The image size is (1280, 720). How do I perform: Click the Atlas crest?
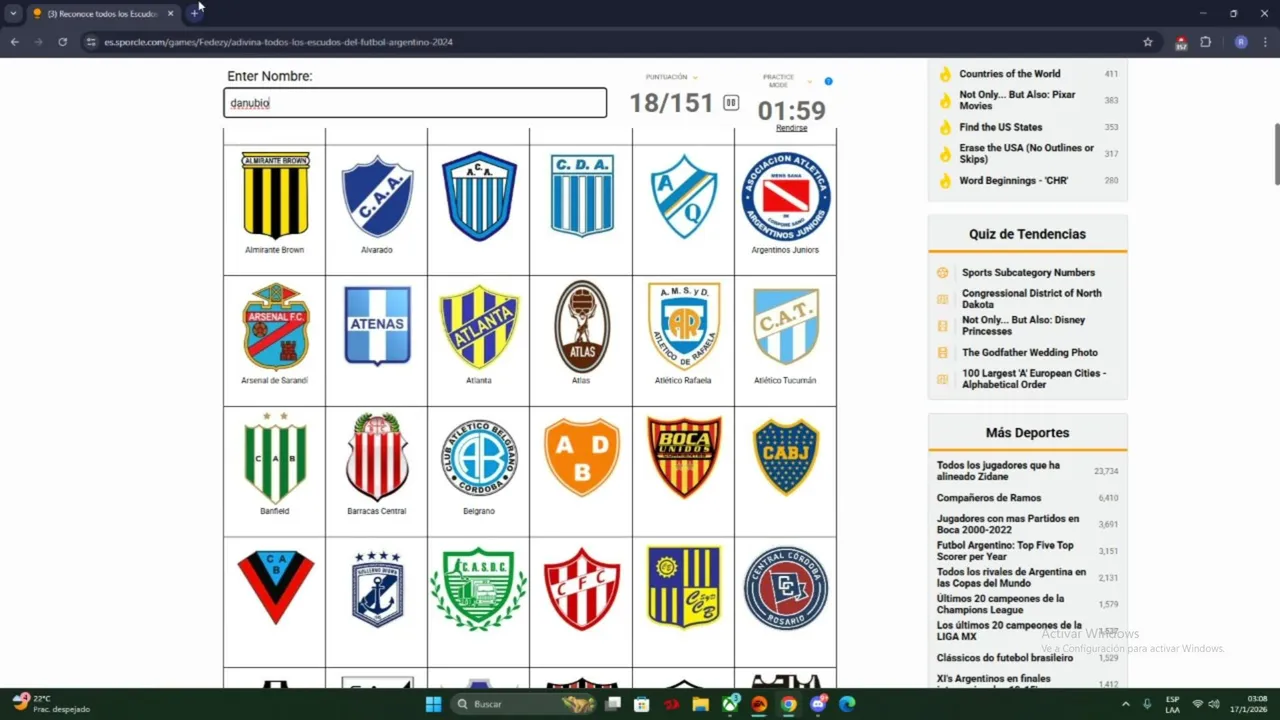581,327
